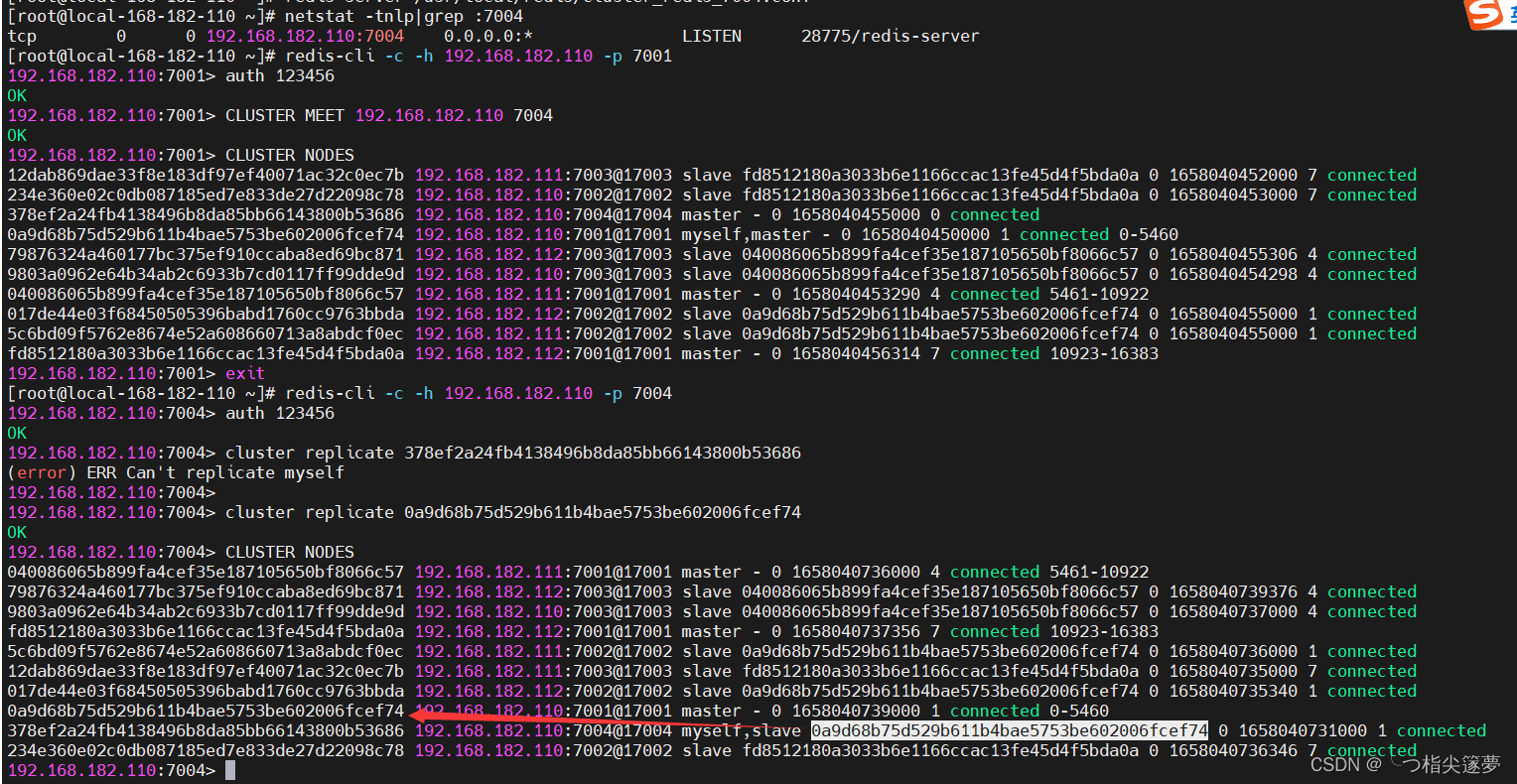The height and width of the screenshot is (784, 1517).
Task: Click timestamp 1658040453290
Action: click(x=856, y=294)
